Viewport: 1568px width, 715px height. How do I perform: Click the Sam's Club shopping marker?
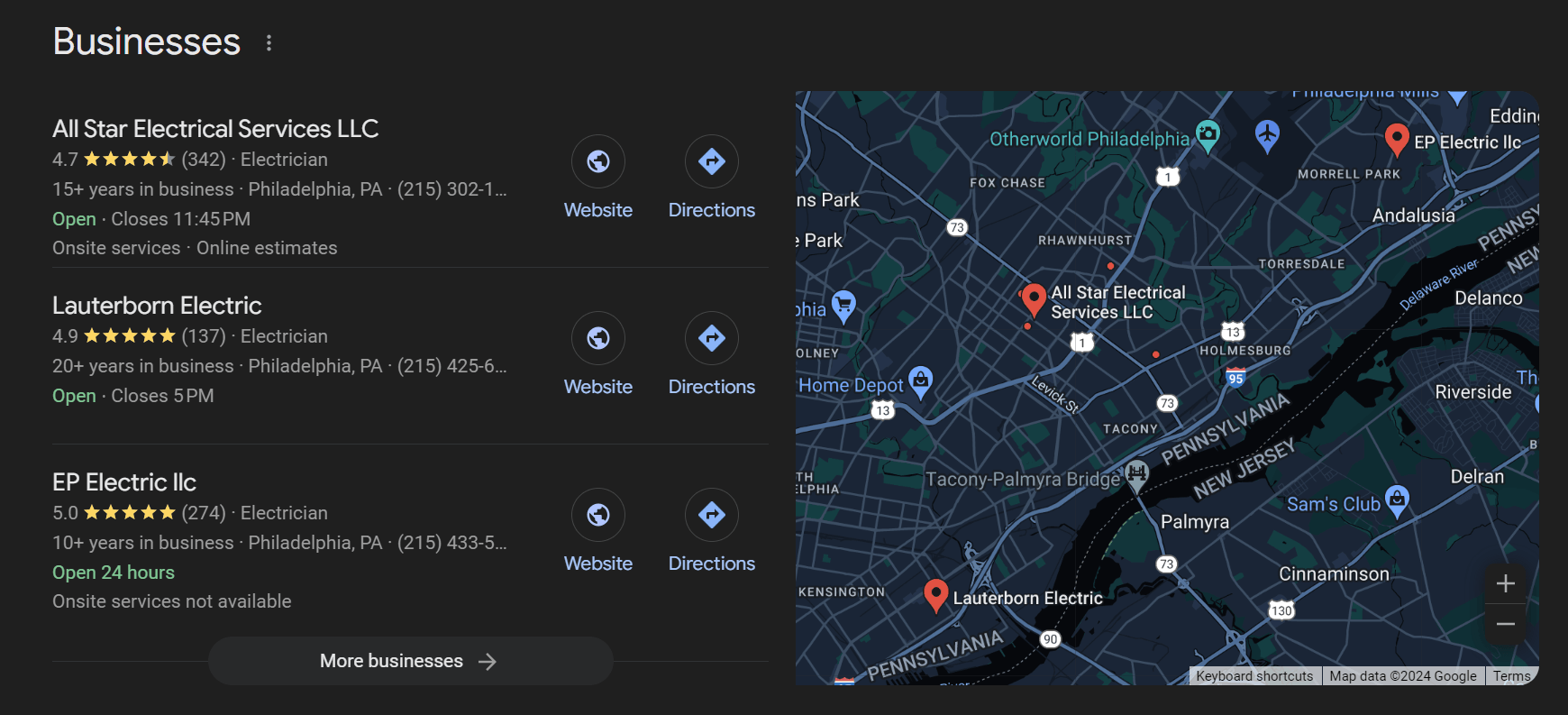coord(1397,501)
